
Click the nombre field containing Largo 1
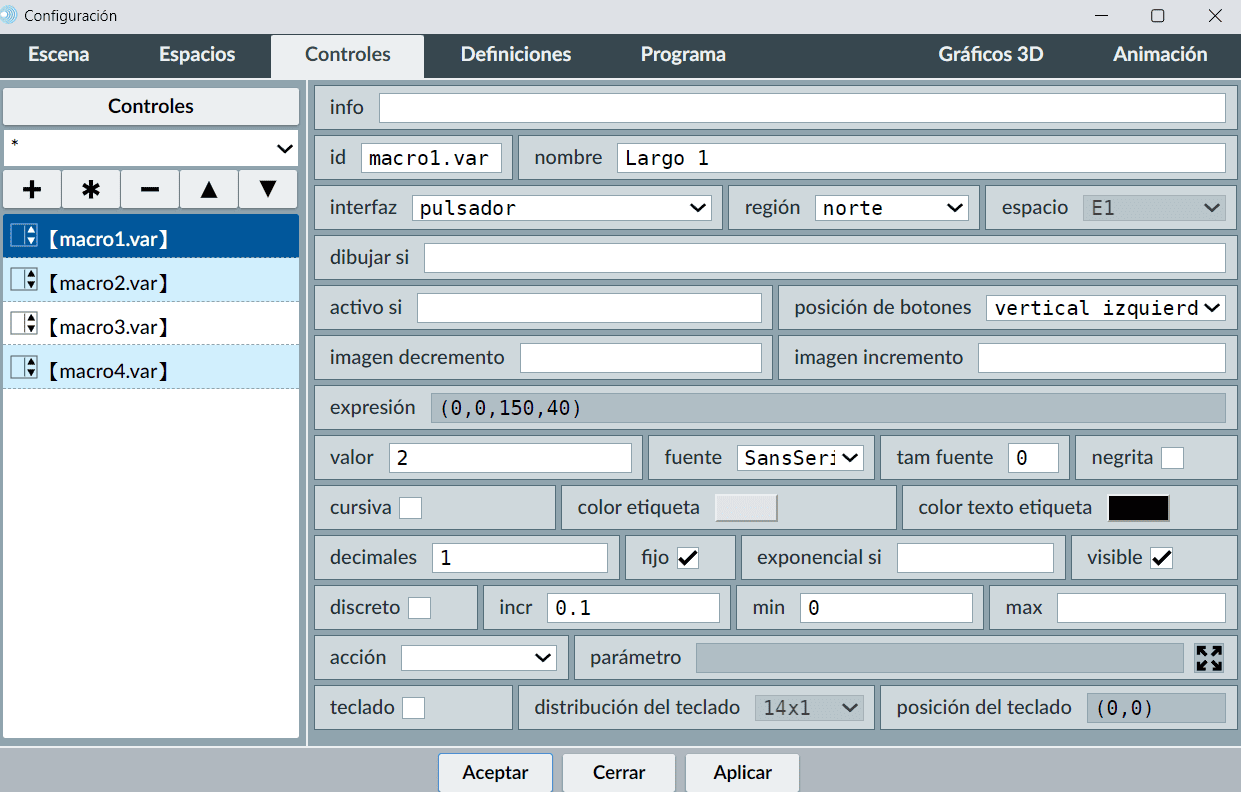click(921, 158)
